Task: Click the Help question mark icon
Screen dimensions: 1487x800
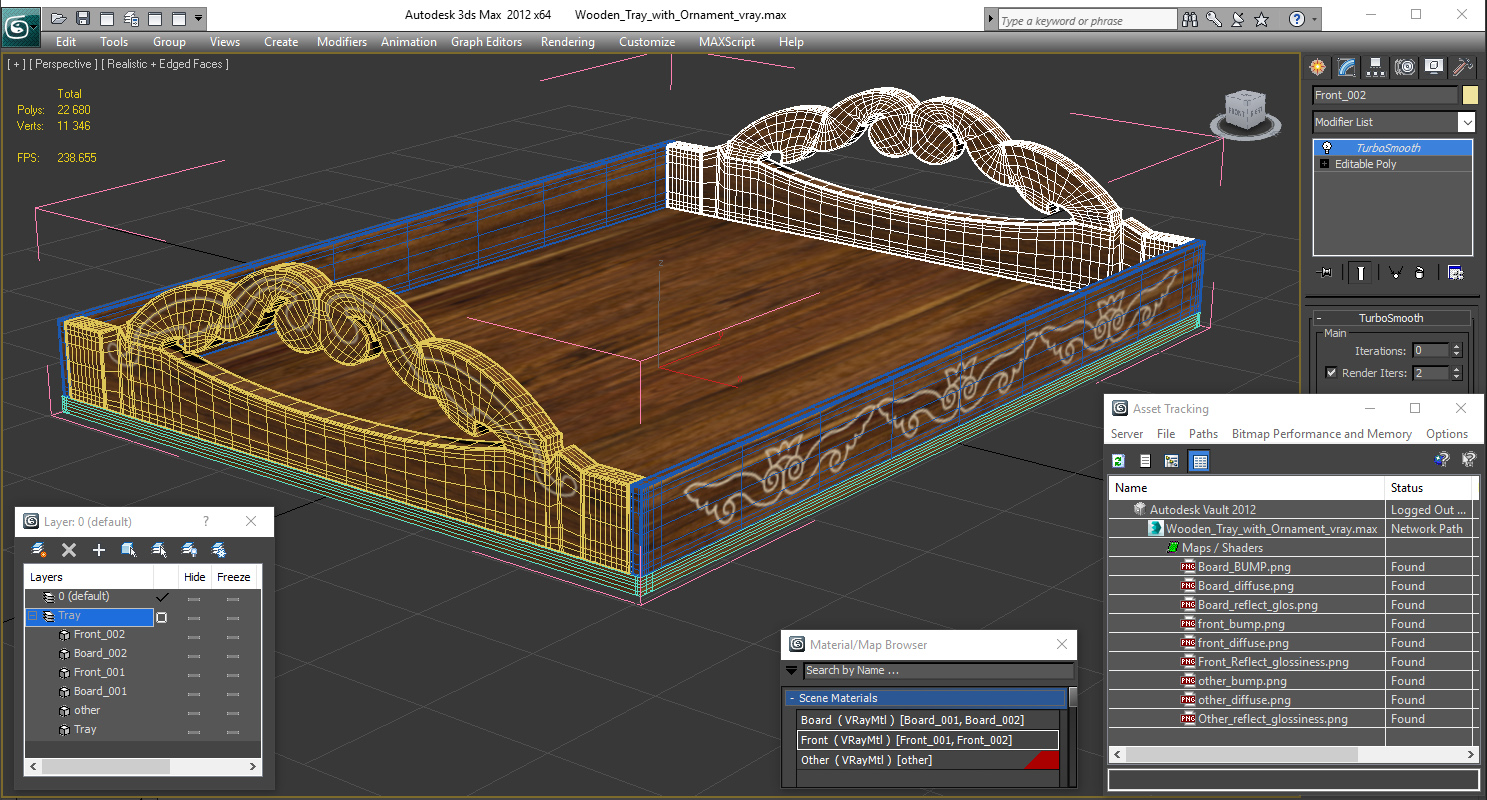Action: coord(1297,19)
